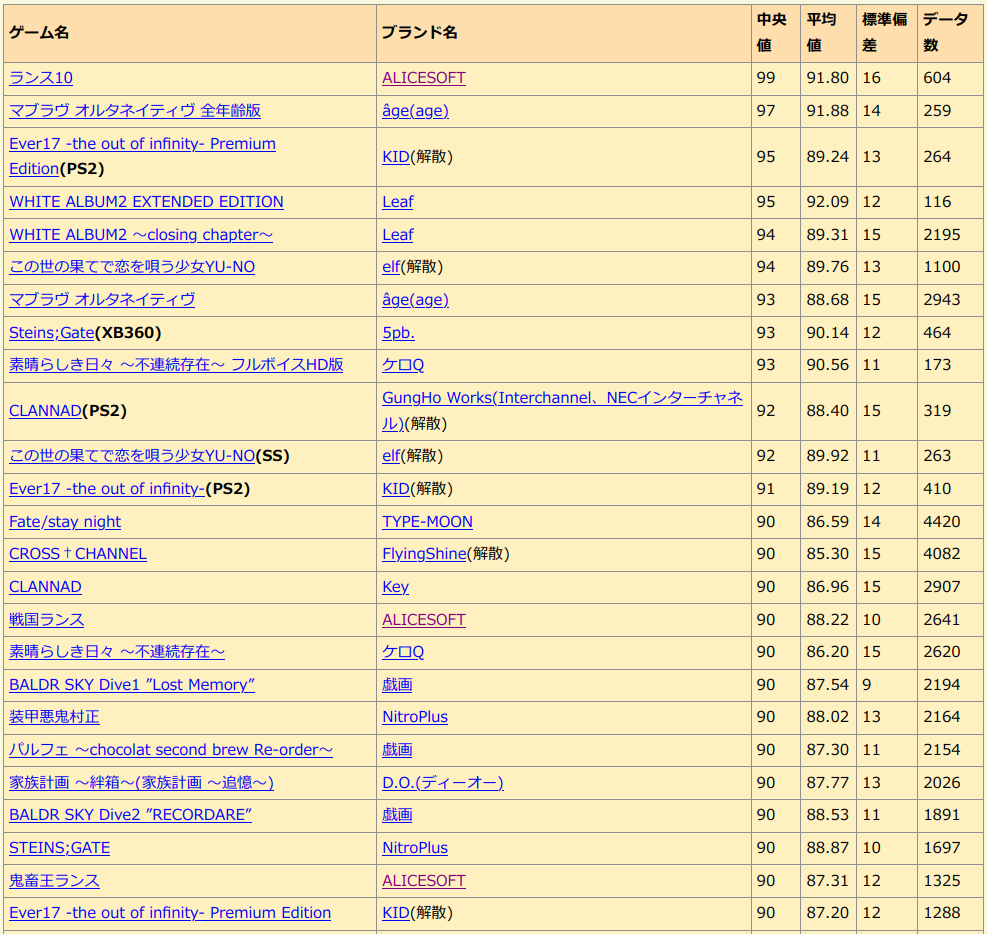Open ALICESOFT brand link in ランス10 row
Screen dimensions: 987x934
pyautogui.click(x=424, y=78)
